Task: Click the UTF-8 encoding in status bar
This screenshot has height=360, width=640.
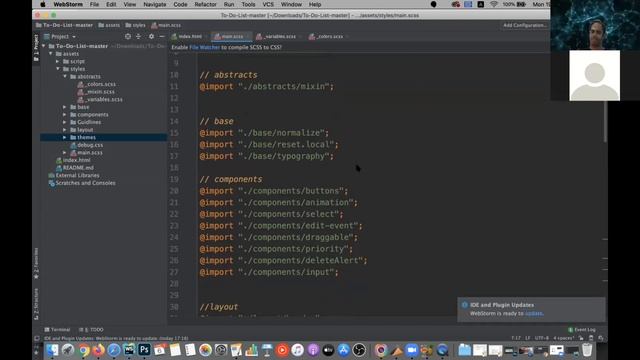Action: [x=542, y=338]
